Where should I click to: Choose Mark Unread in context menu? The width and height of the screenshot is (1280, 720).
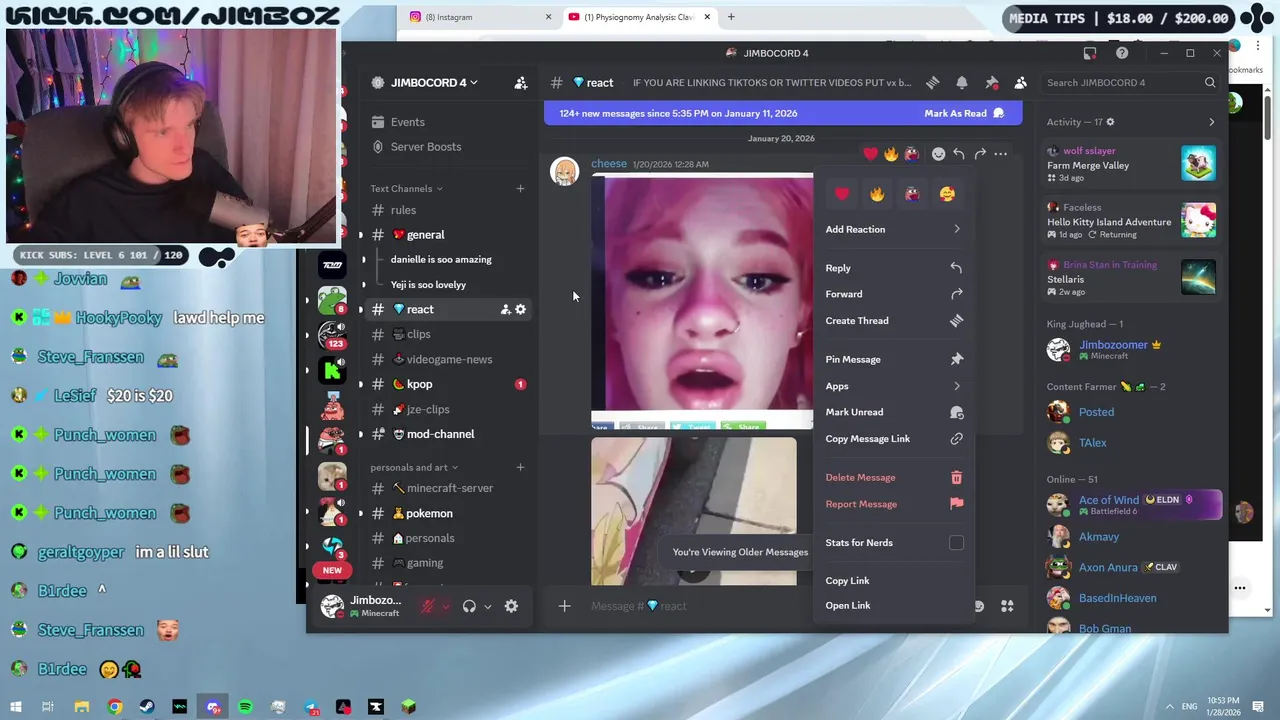[894, 412]
